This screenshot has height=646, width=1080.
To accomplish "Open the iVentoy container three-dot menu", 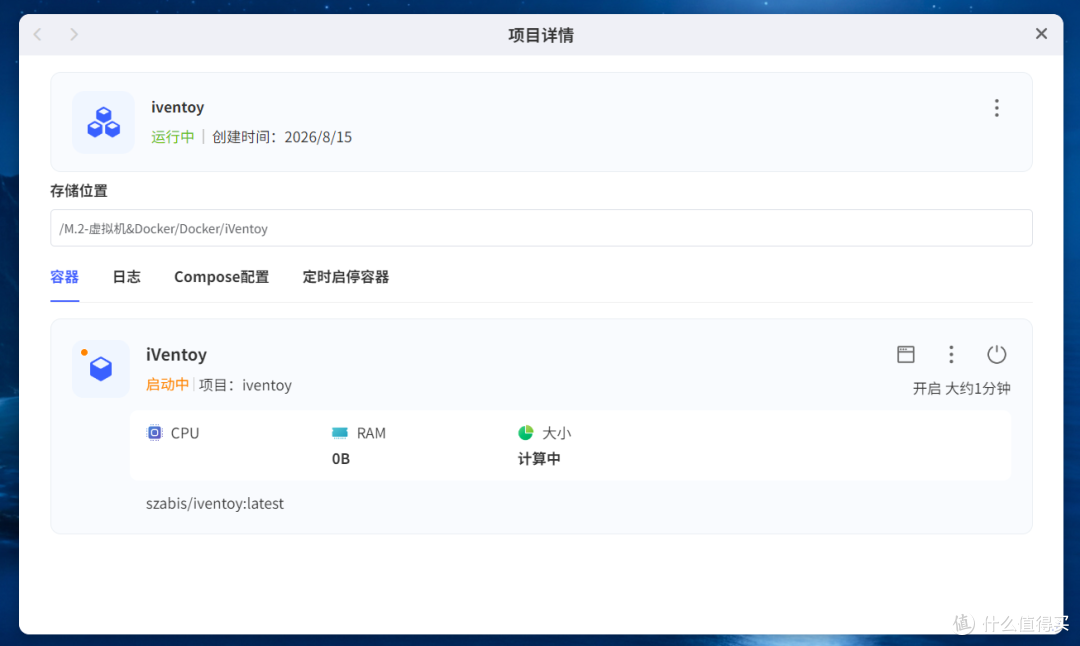I will pyautogui.click(x=951, y=354).
